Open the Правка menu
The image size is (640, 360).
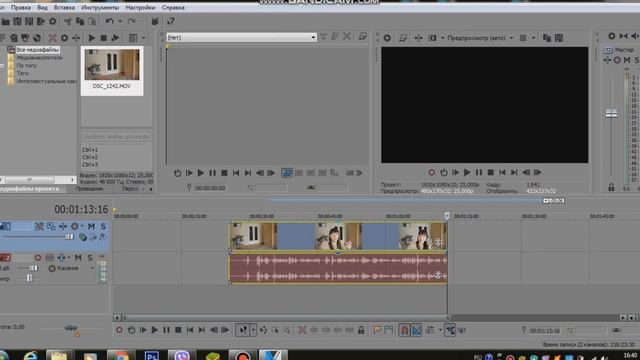(20, 7)
